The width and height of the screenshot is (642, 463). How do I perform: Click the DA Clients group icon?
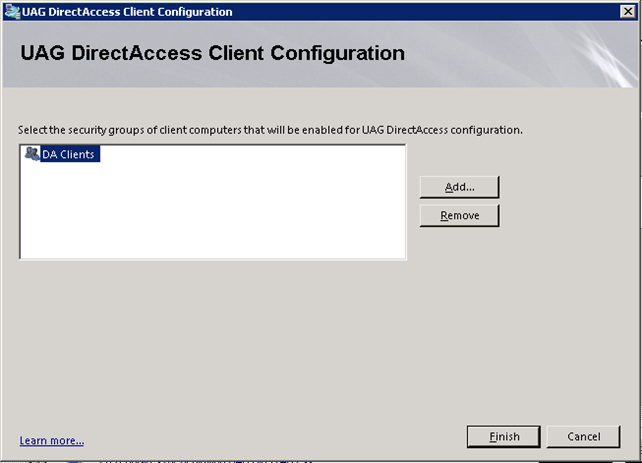[31, 155]
